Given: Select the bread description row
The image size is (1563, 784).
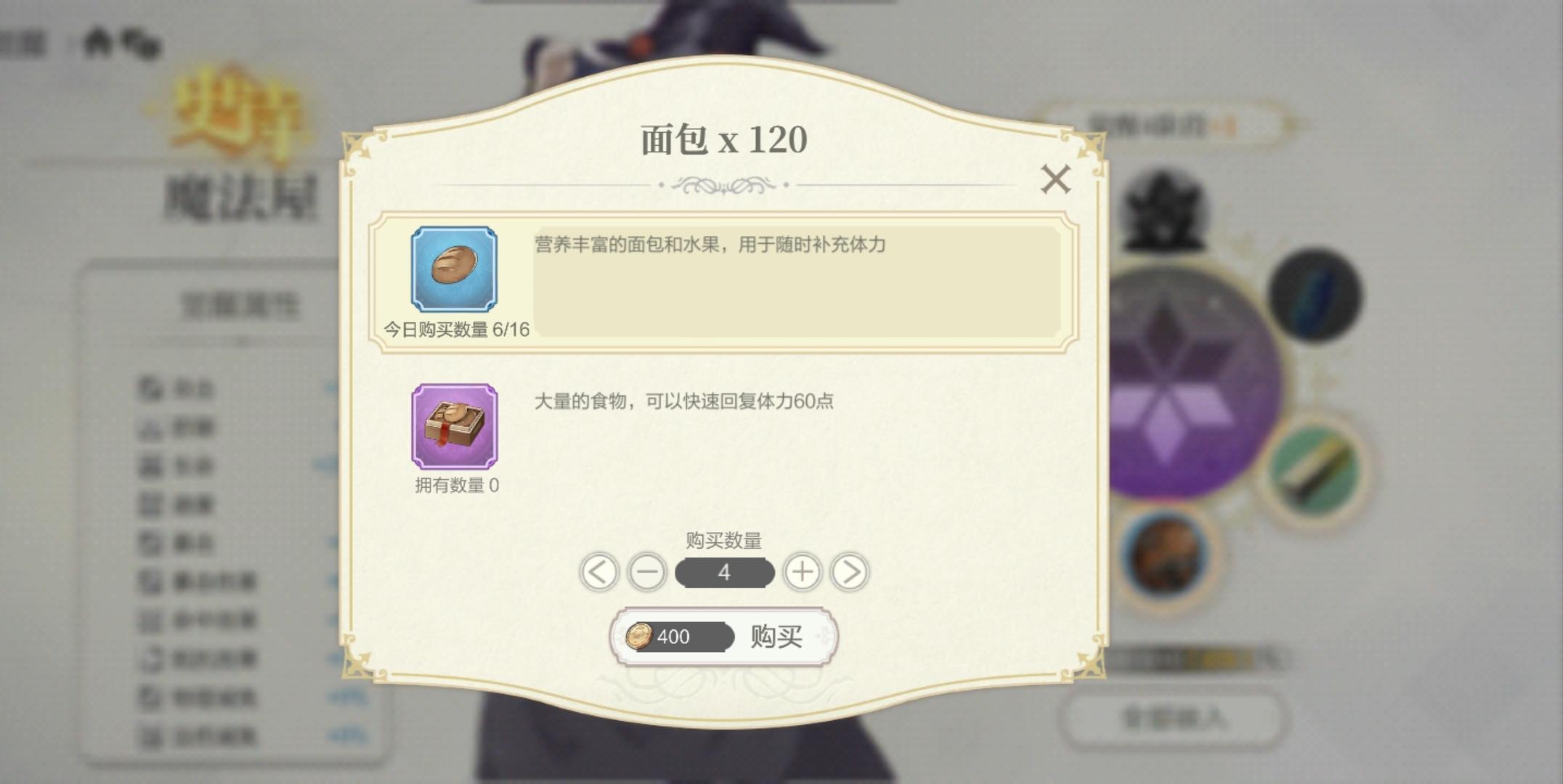Looking at the screenshot, I should [723, 282].
